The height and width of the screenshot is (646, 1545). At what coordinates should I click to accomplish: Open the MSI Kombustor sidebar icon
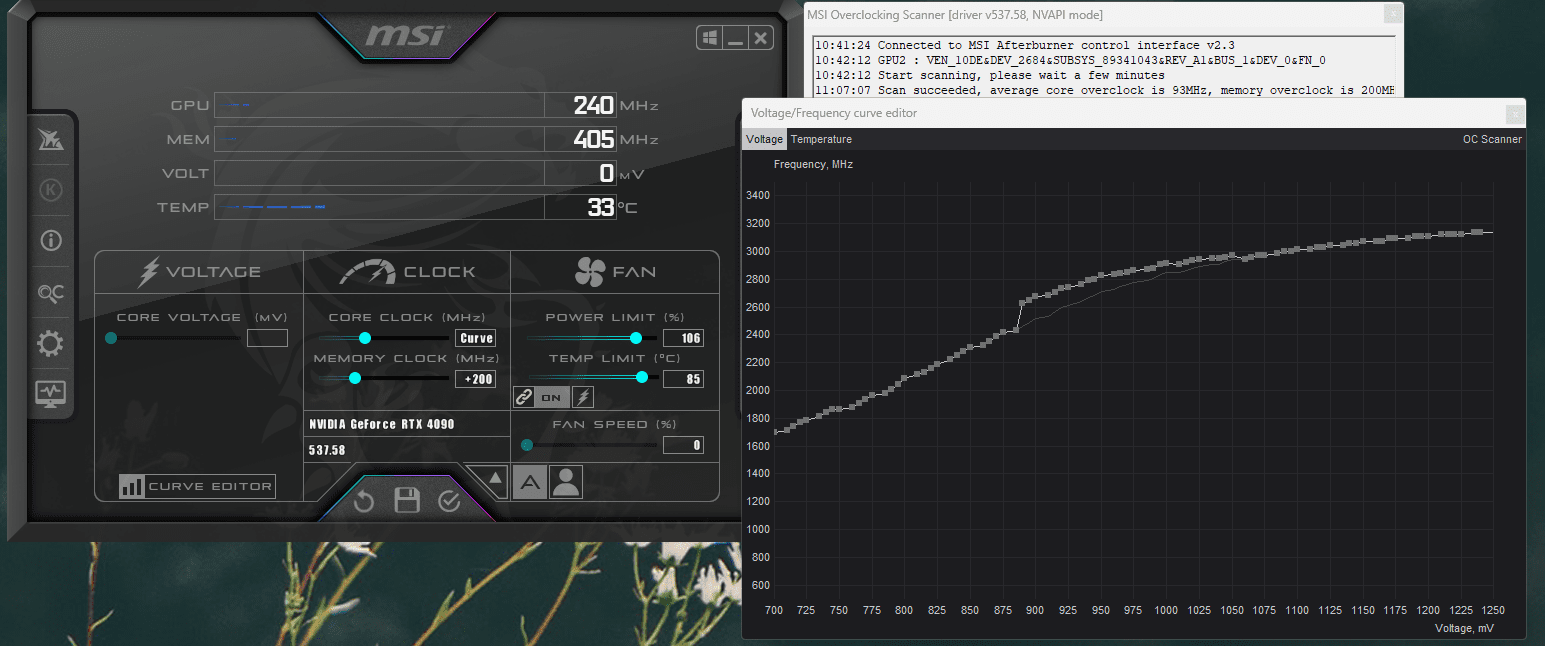(x=50, y=140)
